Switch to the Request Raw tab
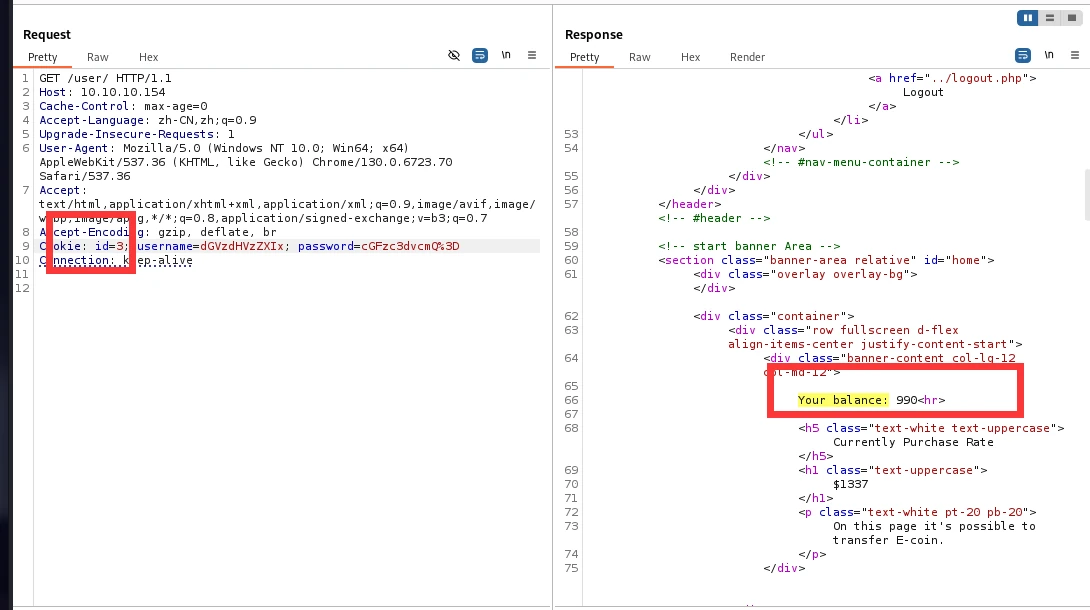This screenshot has width=1090, height=610. click(x=97, y=57)
